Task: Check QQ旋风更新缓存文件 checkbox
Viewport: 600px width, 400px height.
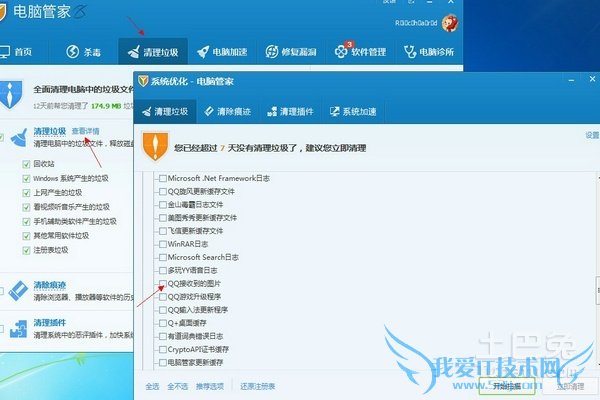Action: point(163,191)
